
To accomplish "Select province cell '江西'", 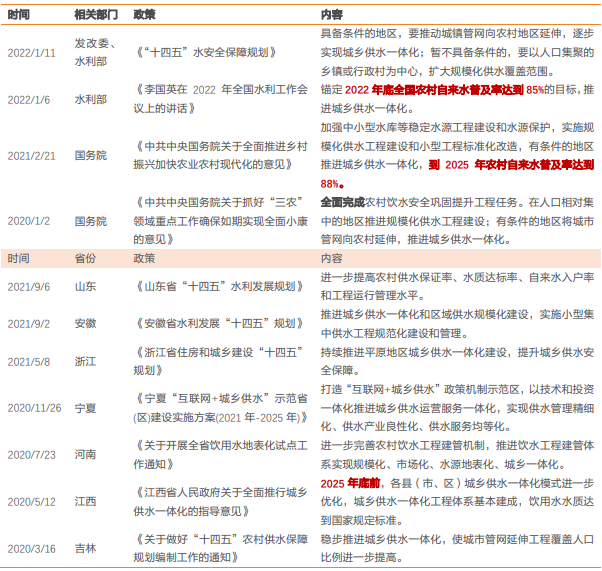I will pyautogui.click(x=85, y=501).
